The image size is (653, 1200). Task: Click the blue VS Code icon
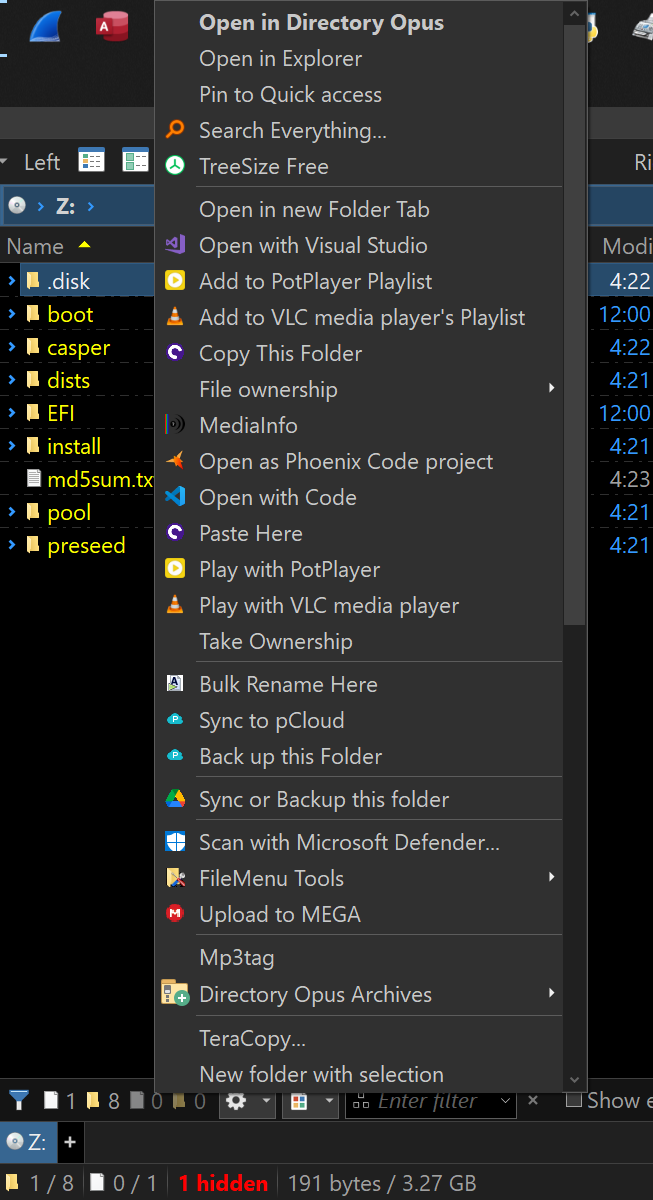click(x=175, y=497)
